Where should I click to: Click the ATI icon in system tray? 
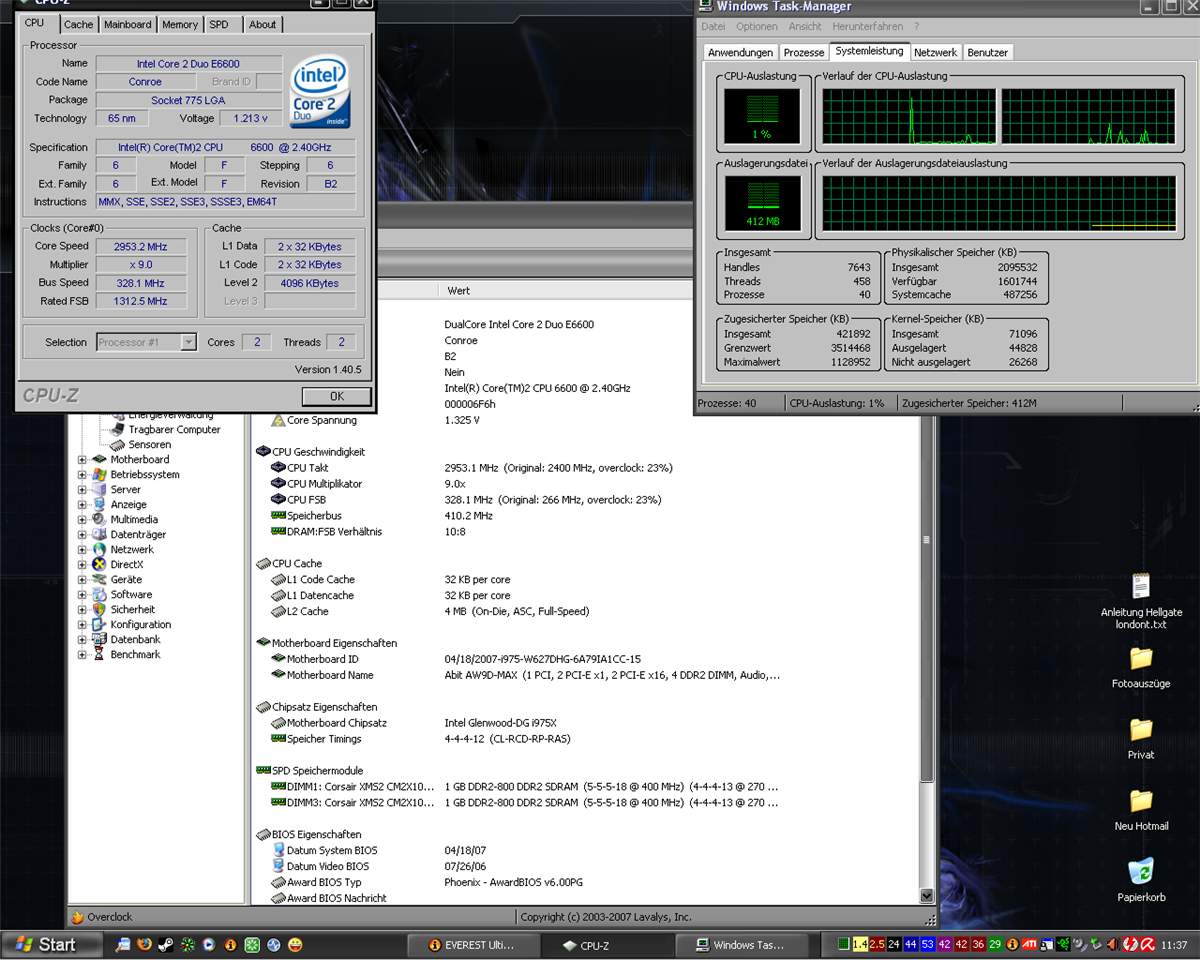coord(1028,944)
